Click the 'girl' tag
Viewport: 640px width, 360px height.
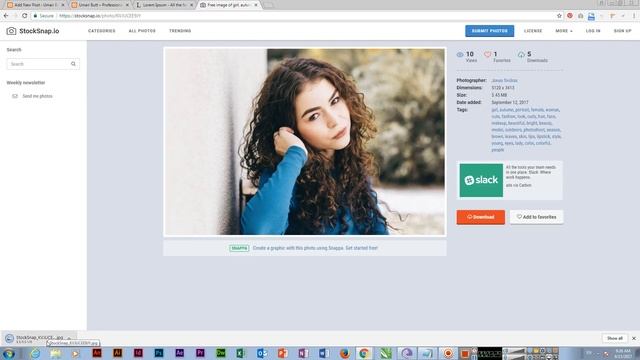[x=494, y=110]
